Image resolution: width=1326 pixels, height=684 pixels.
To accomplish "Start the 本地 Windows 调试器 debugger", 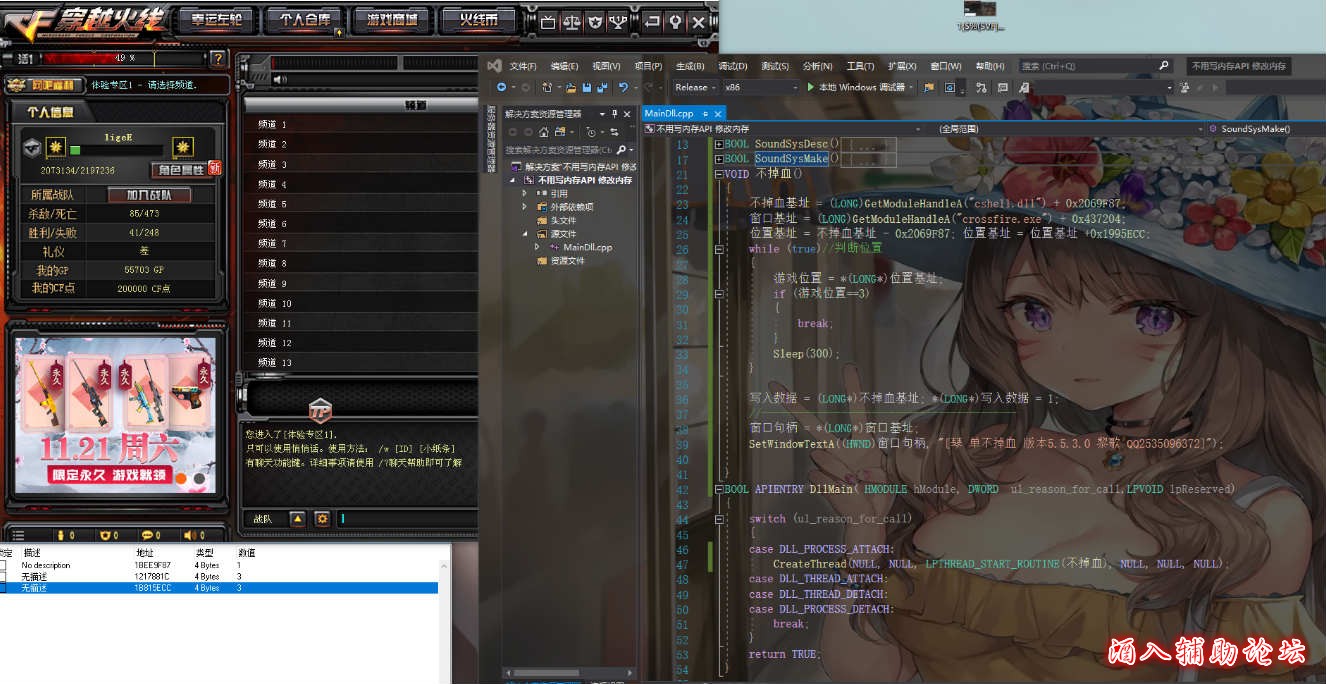I will (860, 87).
